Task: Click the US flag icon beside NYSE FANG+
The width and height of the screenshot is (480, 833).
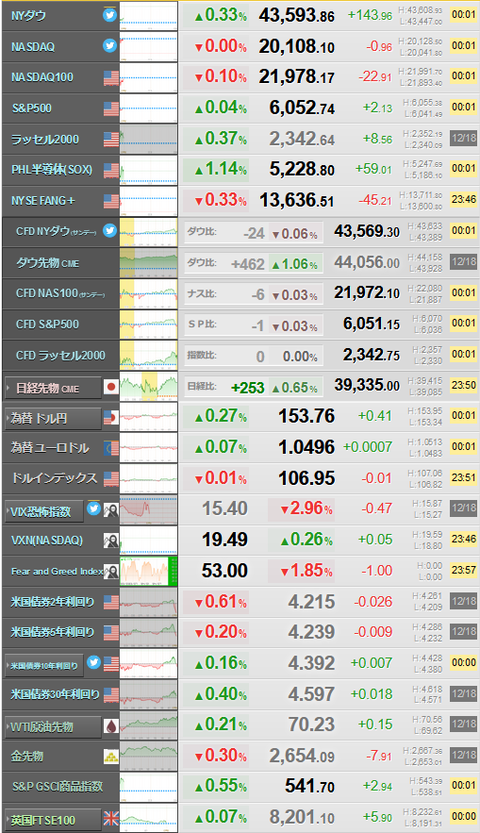Action: point(111,201)
